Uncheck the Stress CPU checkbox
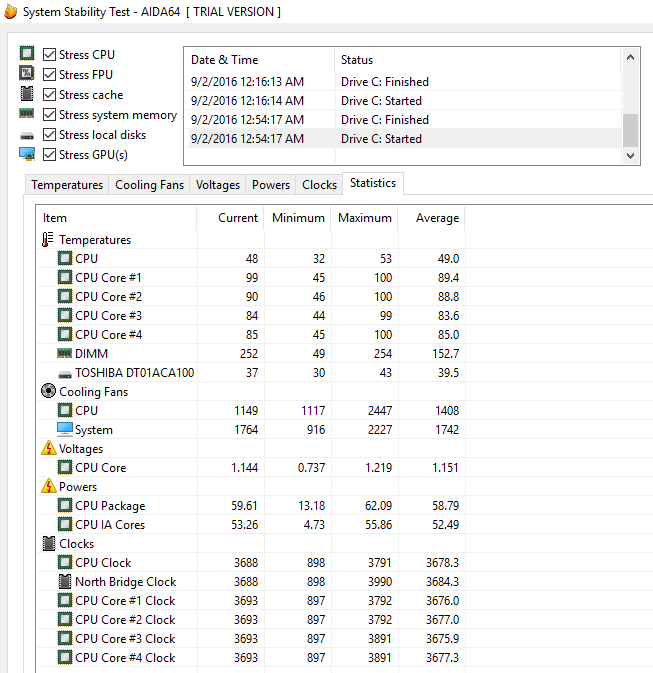 coord(49,55)
